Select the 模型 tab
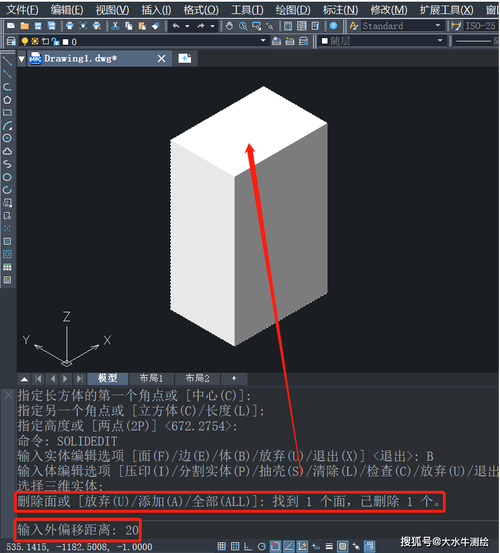Screen dimensions: 500x553 108,378
